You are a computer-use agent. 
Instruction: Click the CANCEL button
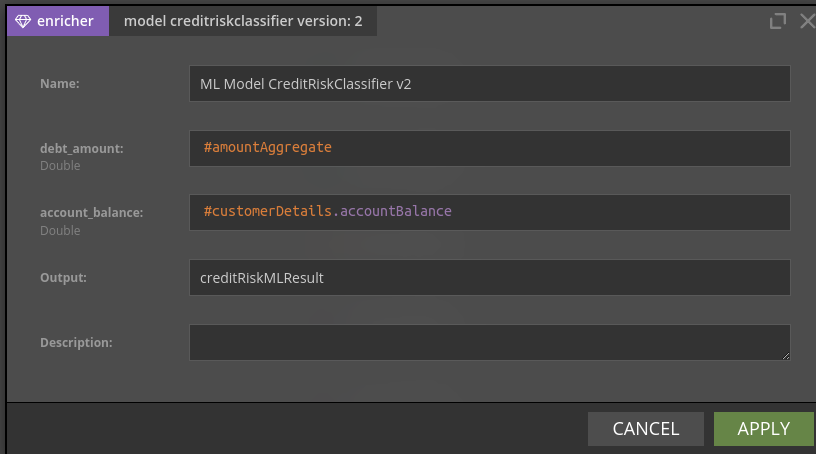coord(646,429)
